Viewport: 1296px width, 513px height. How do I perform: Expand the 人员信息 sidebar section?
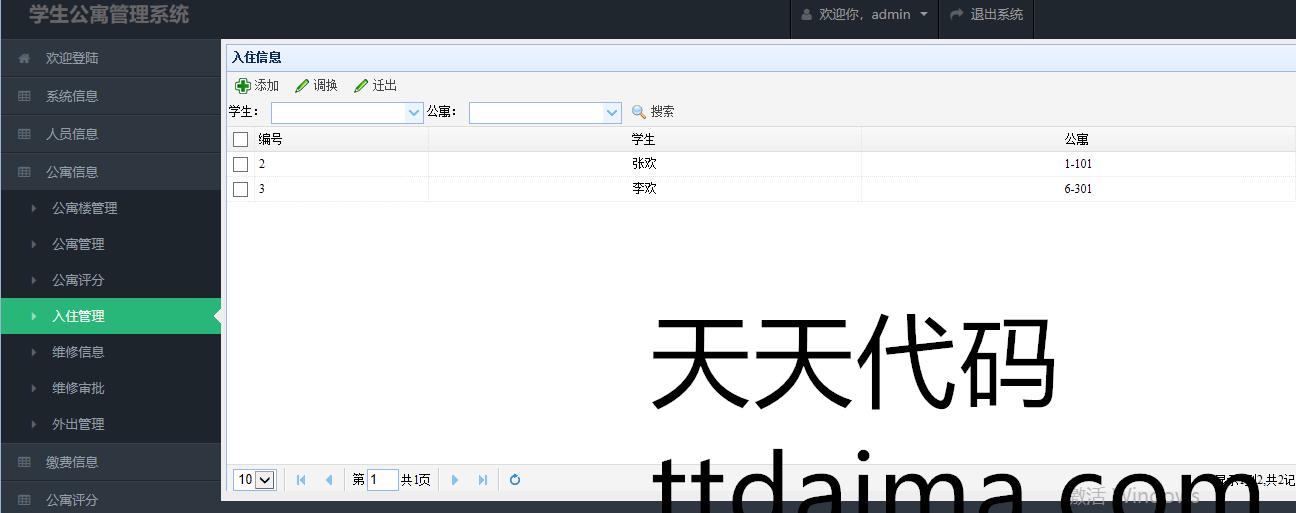click(72, 134)
